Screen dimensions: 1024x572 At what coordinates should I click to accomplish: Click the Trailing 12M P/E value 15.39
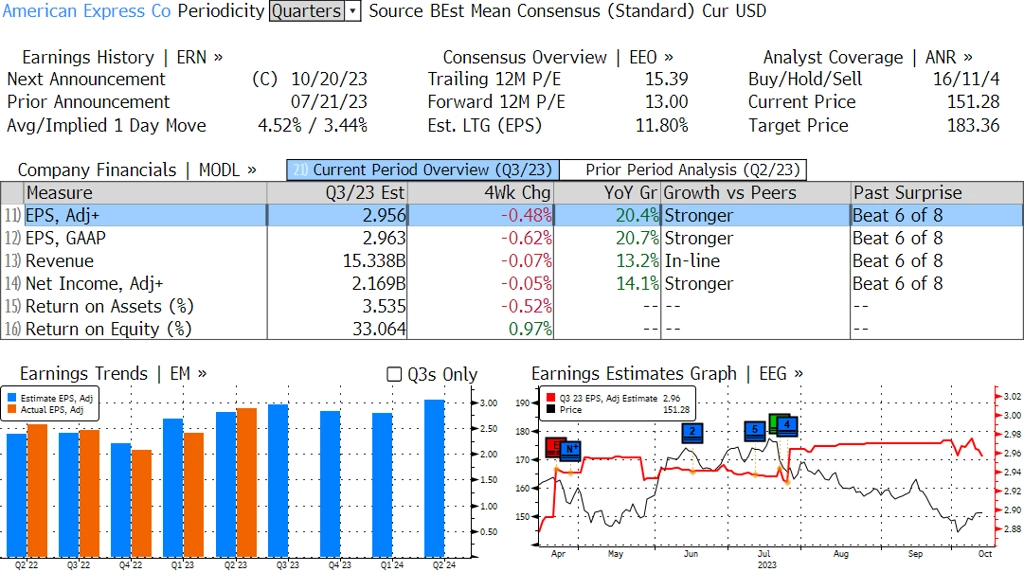(666, 79)
